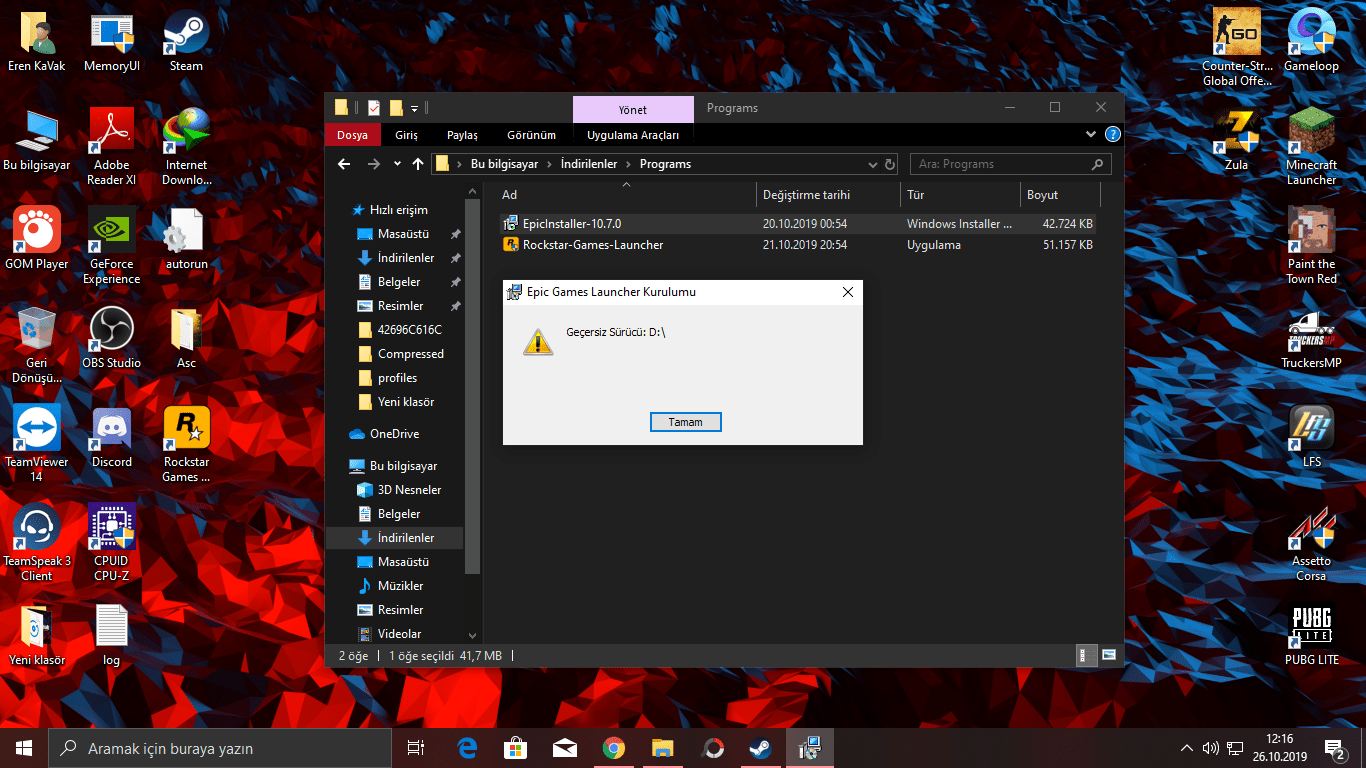Go back with Explorer back arrow
Viewport: 1366px width, 768px height.
344,164
